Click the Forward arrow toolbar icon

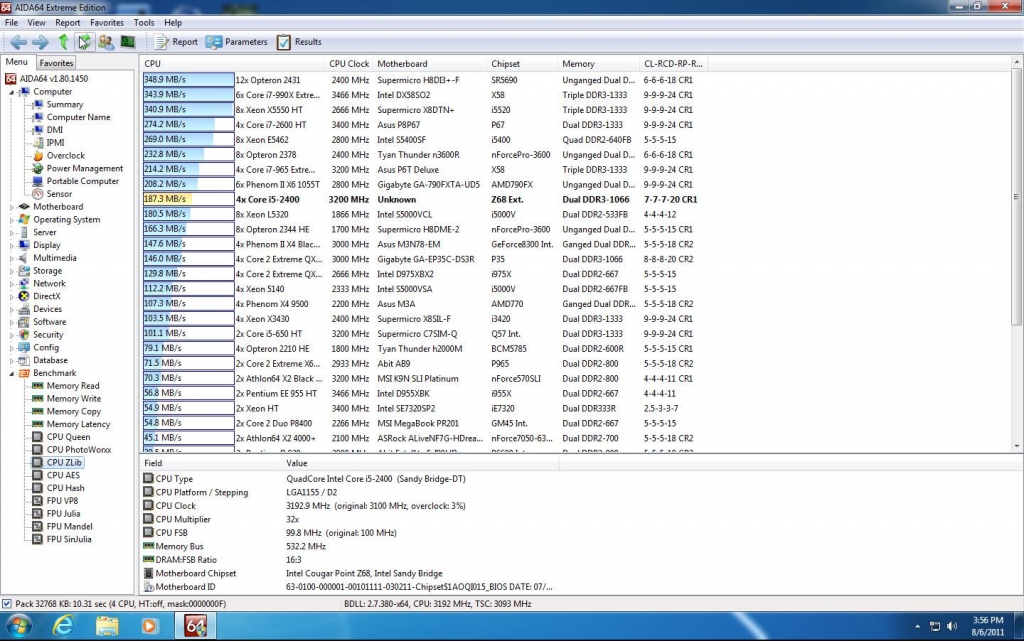click(x=40, y=42)
